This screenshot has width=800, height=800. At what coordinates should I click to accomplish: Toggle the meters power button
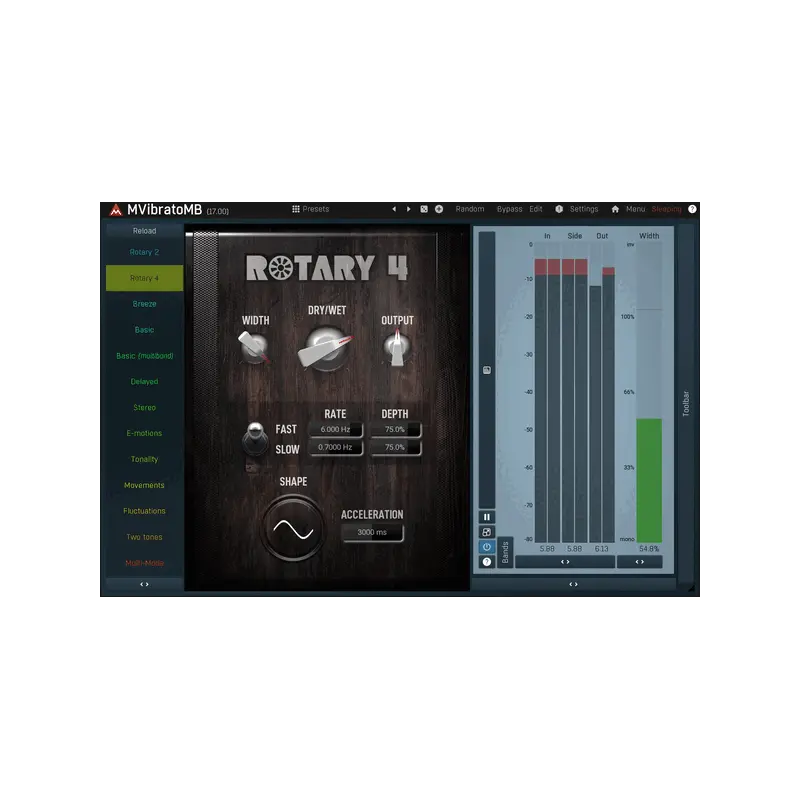point(487,547)
